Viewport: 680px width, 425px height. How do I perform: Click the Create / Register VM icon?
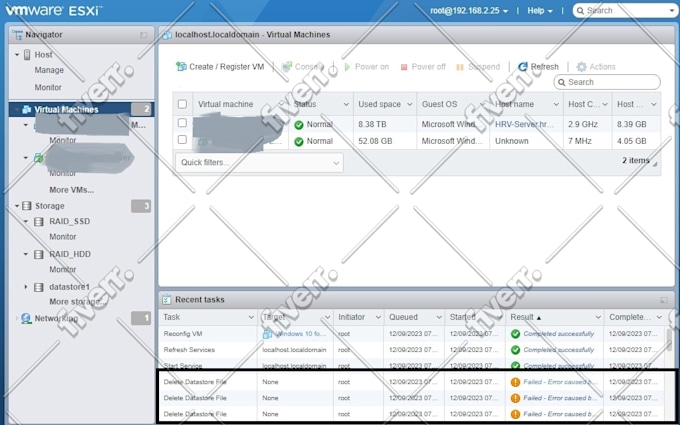(x=181, y=66)
